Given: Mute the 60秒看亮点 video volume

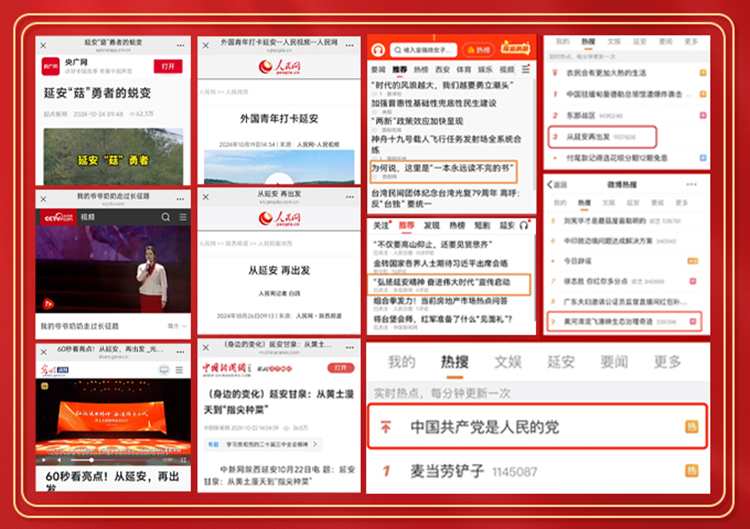Looking at the screenshot, I should (x=59, y=460).
